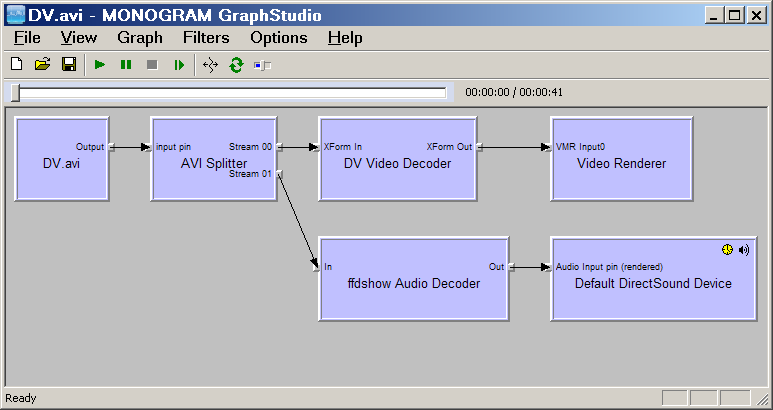Image resolution: width=773 pixels, height=410 pixels.
Task: Open the Options menu
Action: coord(279,38)
